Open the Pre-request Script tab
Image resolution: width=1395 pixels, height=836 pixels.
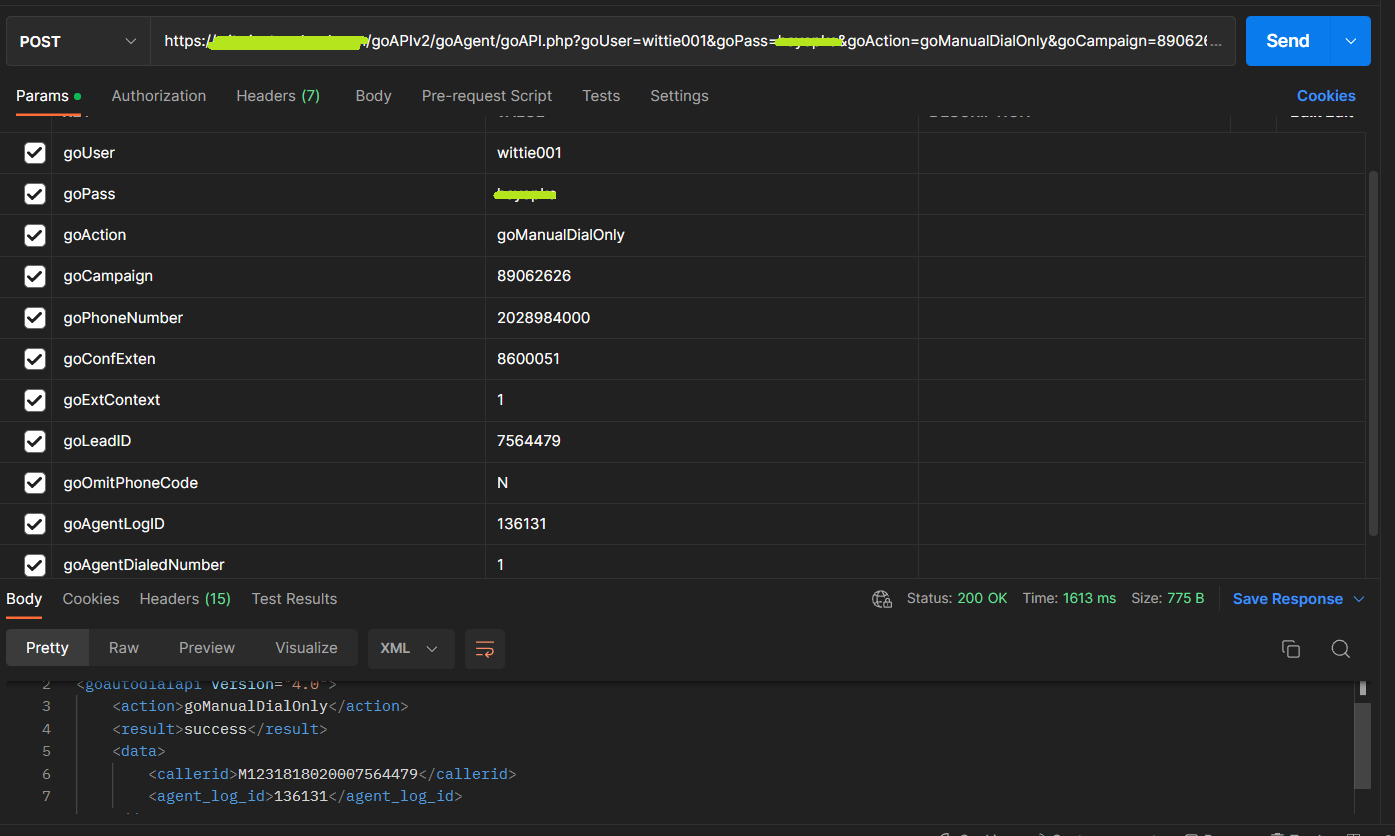487,96
